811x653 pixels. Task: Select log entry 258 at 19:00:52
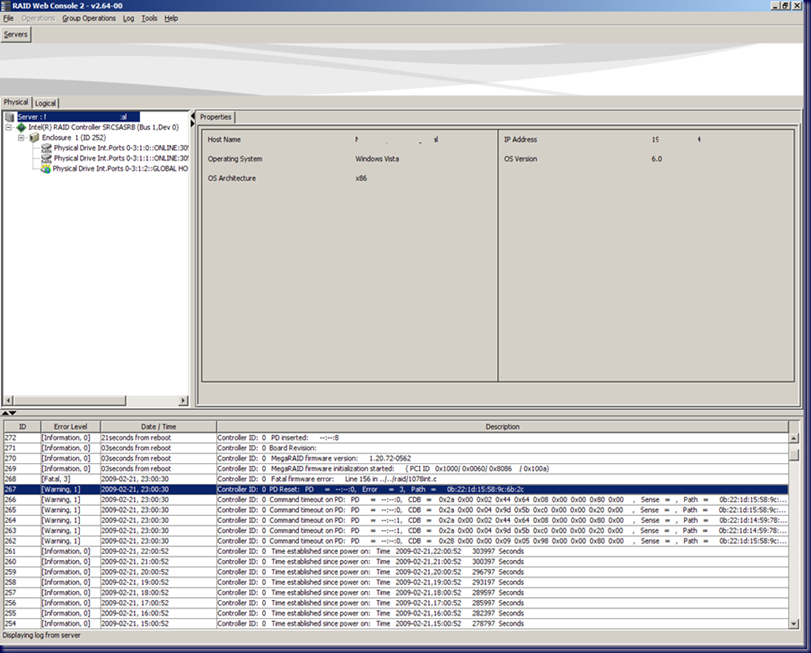[x=396, y=582]
